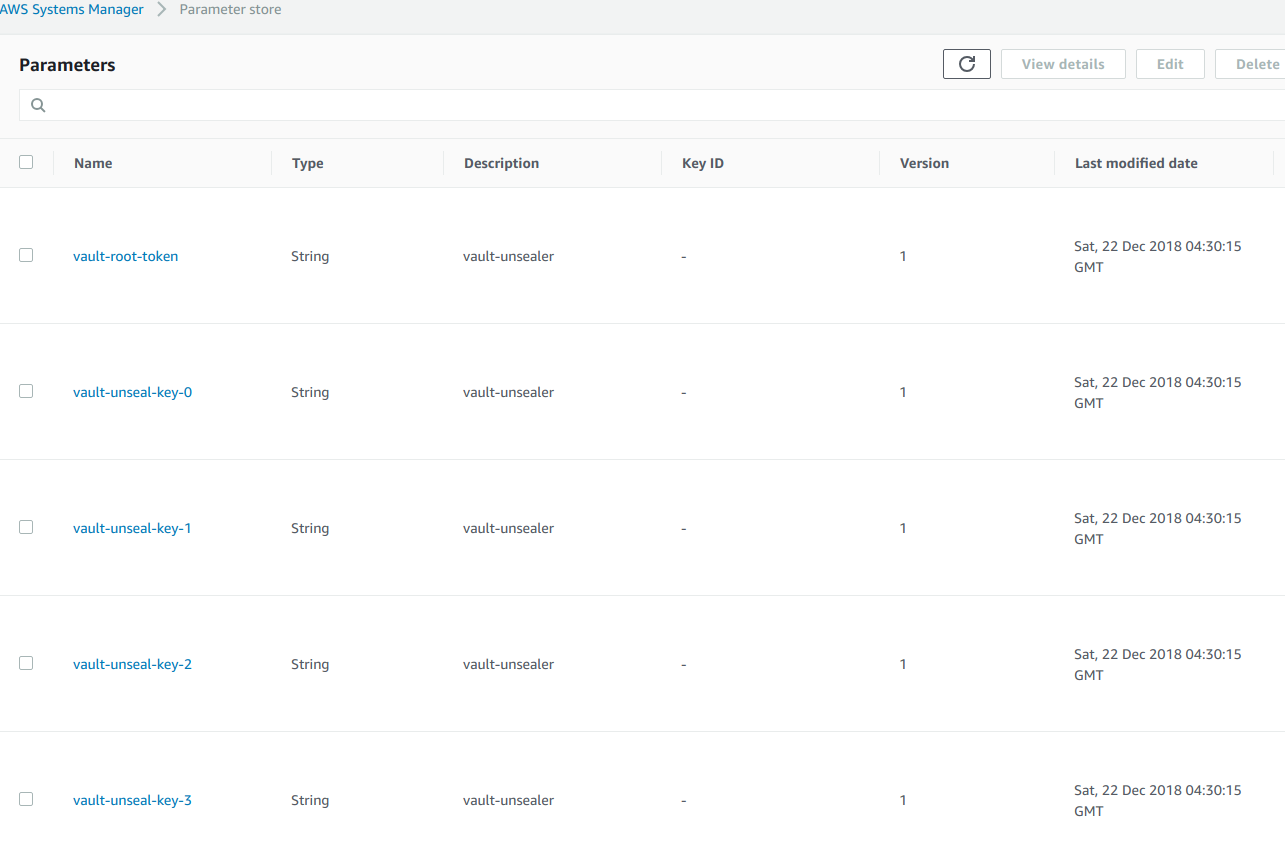1285x849 pixels.
Task: Check the vault-root-token row checkbox
Action: pos(26,255)
